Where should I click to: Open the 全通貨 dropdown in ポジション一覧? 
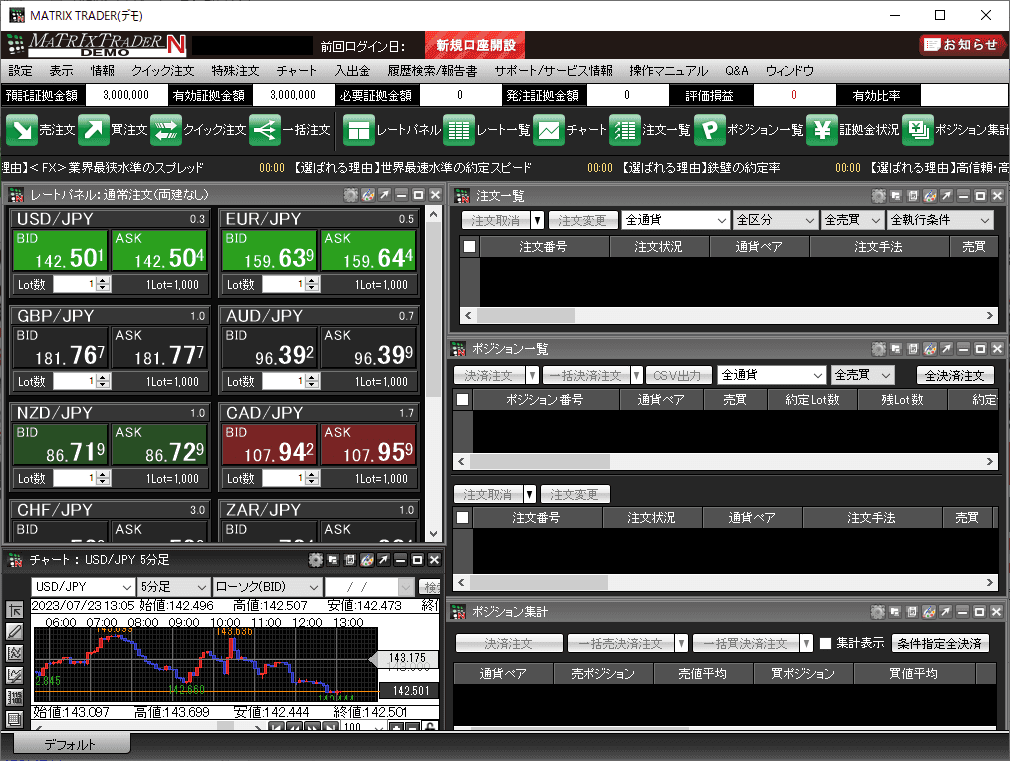(771, 375)
